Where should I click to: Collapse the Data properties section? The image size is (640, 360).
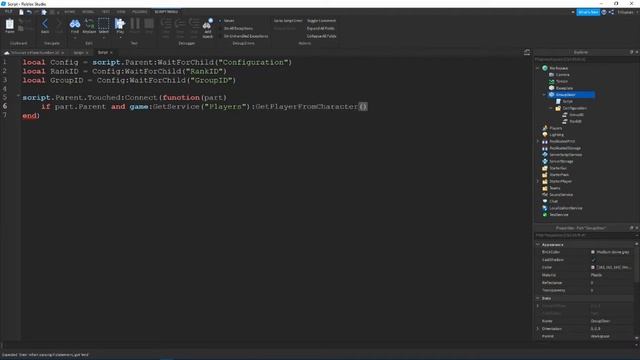click(538, 298)
